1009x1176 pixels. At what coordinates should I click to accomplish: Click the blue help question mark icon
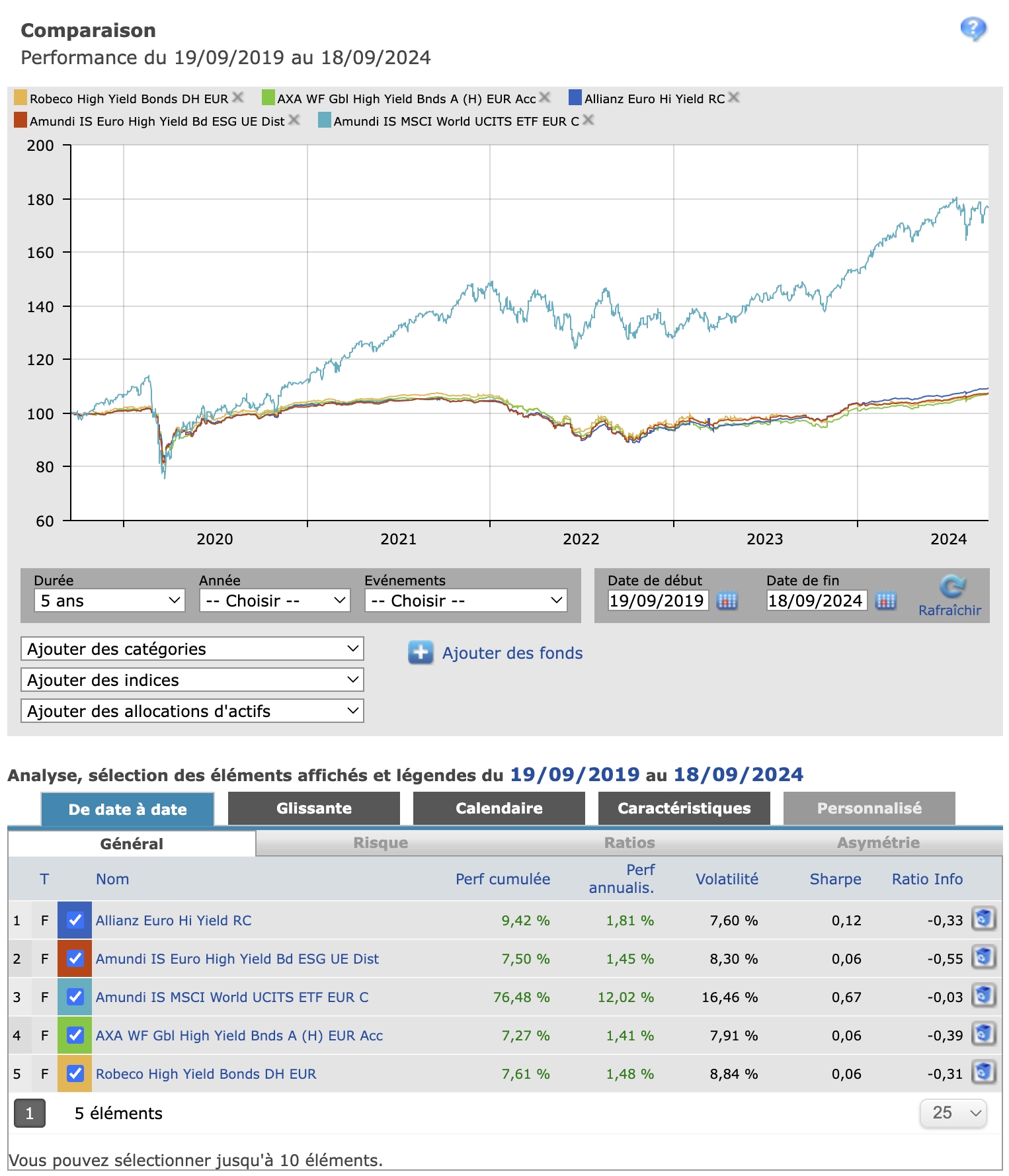click(973, 29)
